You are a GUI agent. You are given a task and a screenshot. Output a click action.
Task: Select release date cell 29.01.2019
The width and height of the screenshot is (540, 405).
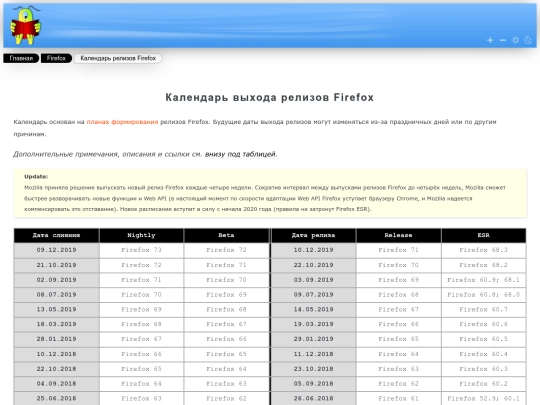click(313, 339)
